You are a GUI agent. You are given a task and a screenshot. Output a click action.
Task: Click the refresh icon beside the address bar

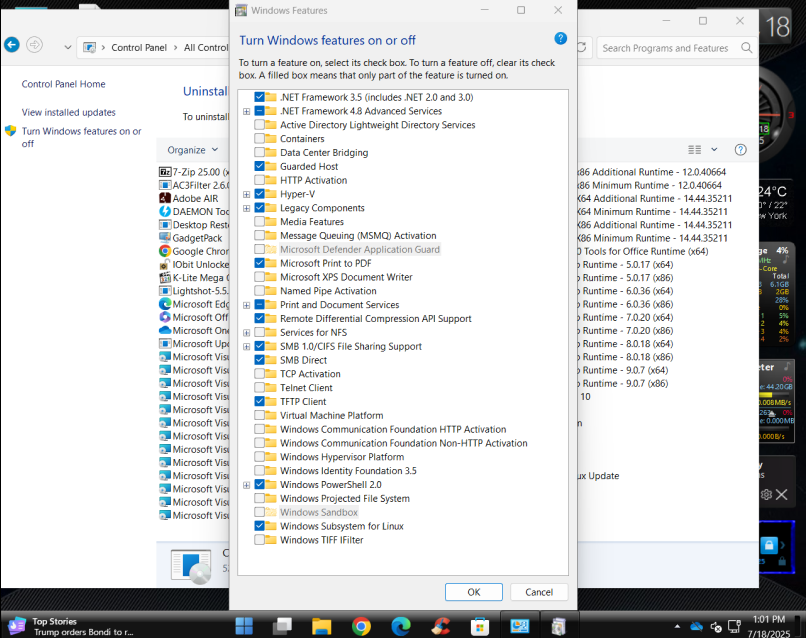pyautogui.click(x=581, y=47)
